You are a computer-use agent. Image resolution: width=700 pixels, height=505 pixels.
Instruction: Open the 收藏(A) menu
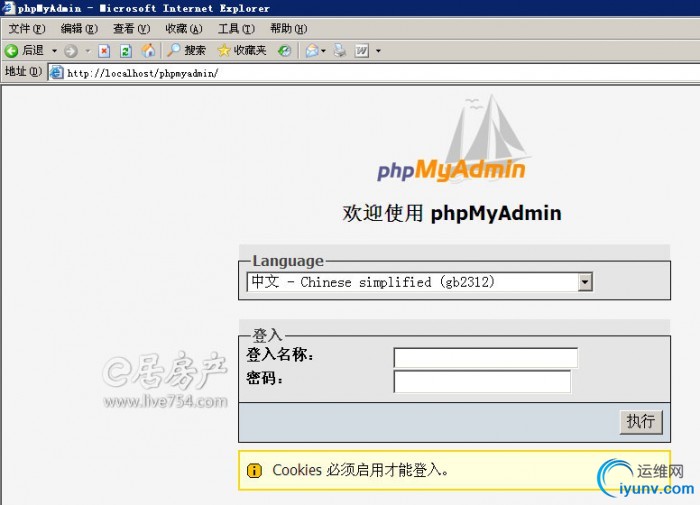pyautogui.click(x=183, y=29)
